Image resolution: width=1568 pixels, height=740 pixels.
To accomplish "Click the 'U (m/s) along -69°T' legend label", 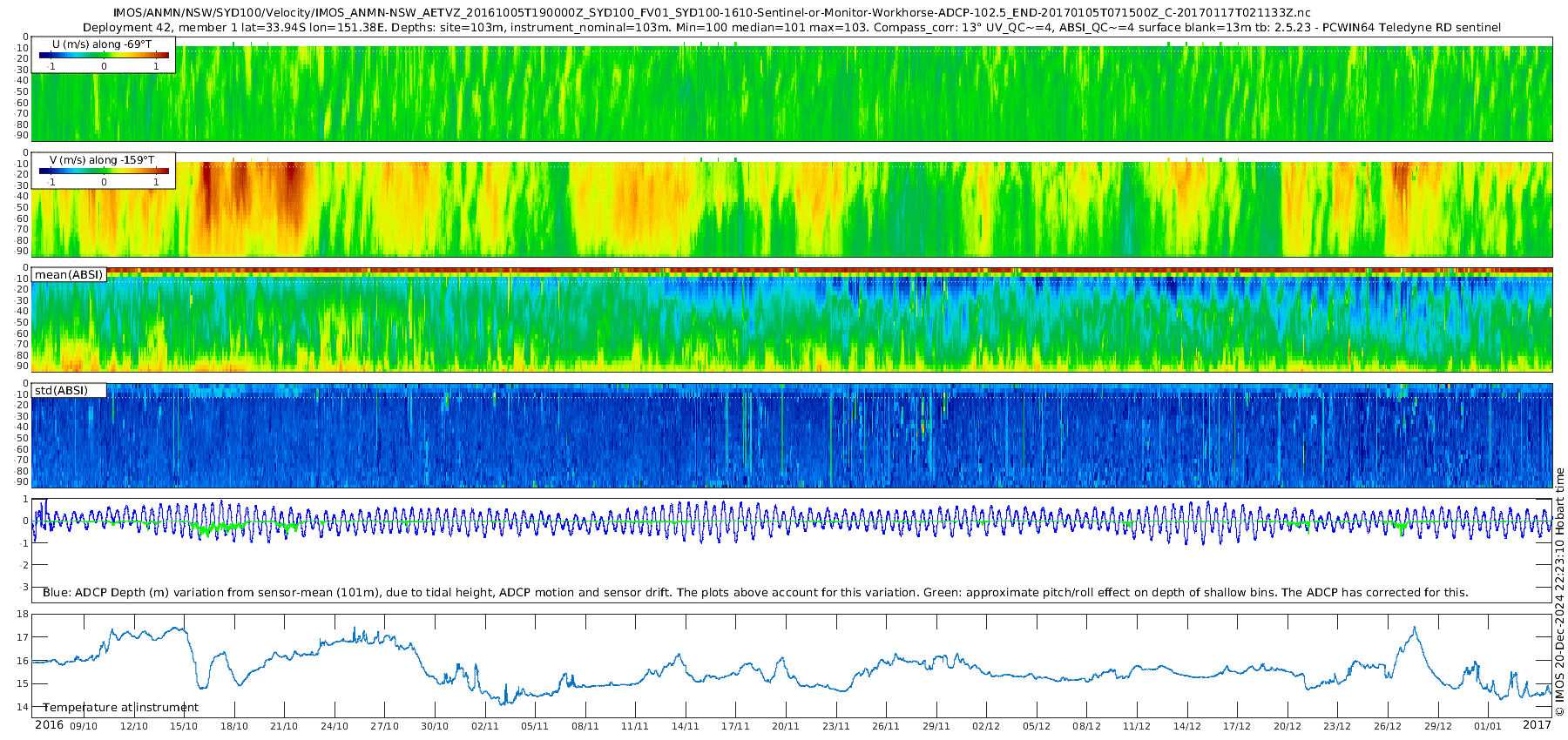I will coord(104,44).
